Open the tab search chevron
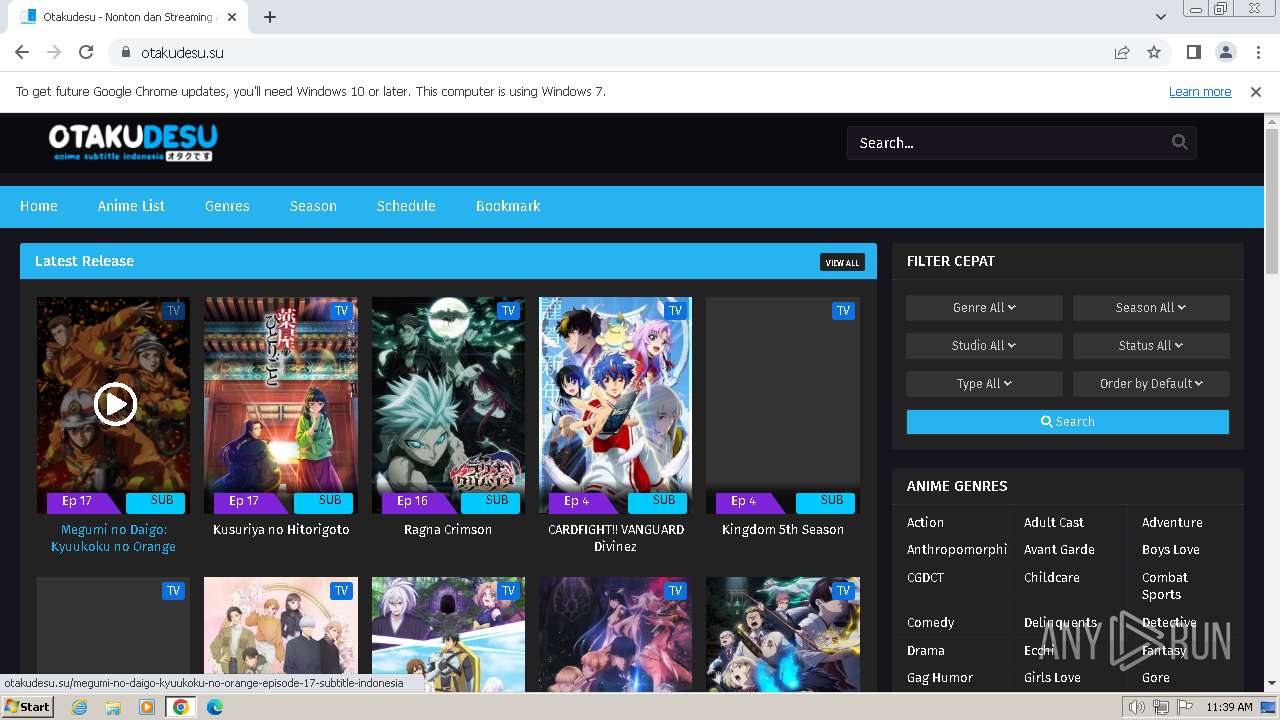 [1160, 17]
